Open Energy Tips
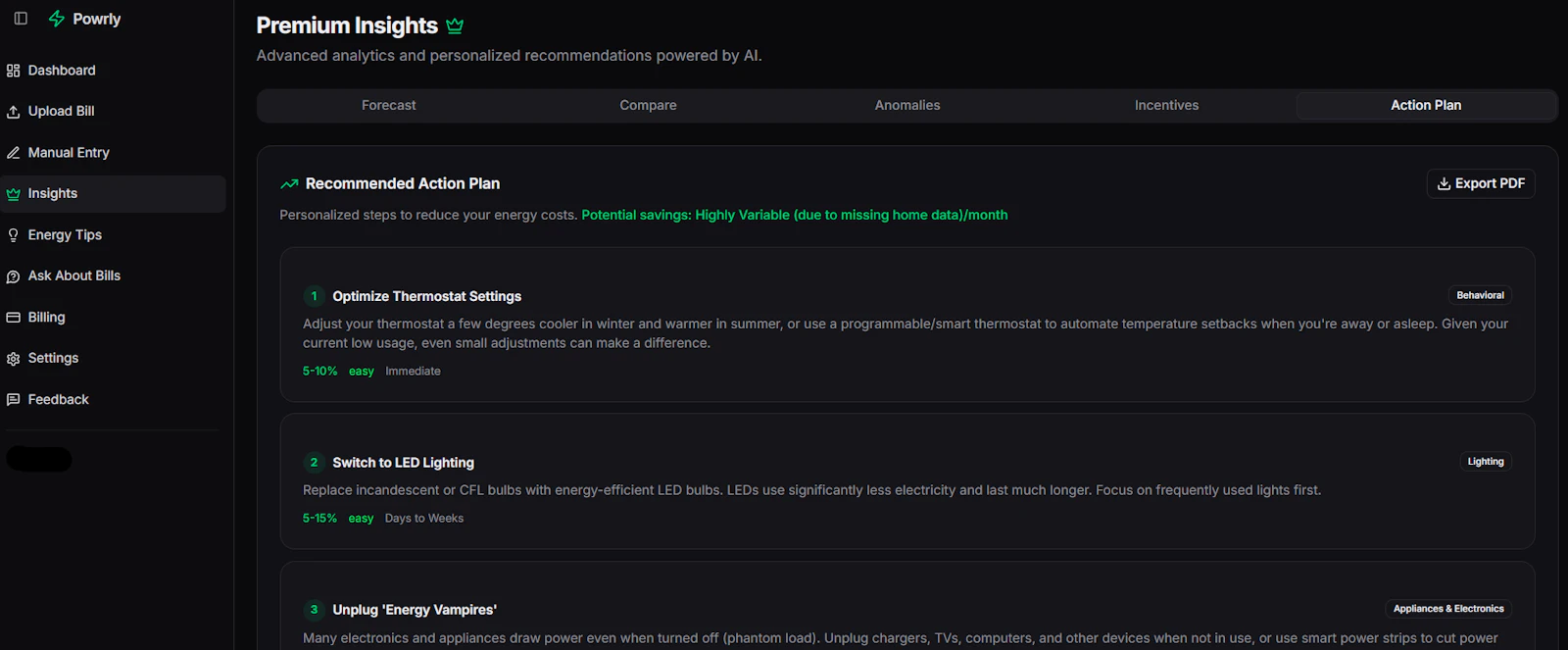The width and height of the screenshot is (1568, 650). click(113, 235)
